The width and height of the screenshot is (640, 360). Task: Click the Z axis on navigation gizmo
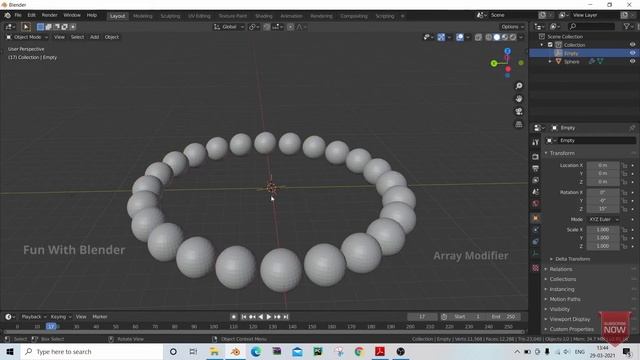(x=507, y=51)
